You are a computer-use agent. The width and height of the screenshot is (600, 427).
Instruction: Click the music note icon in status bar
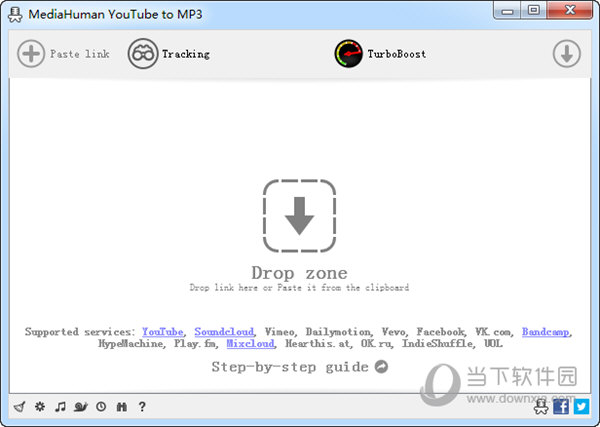click(60, 406)
